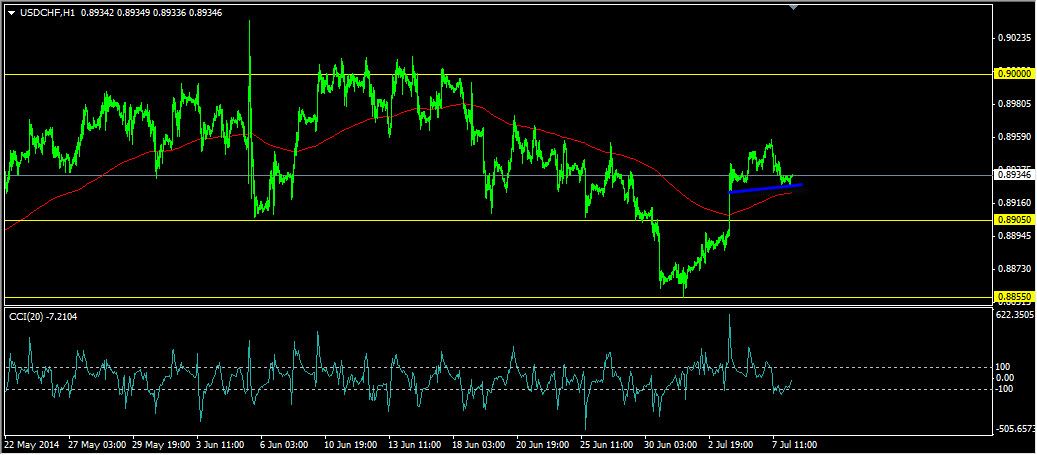Click the 13 Jun 11:00 time label
This screenshot has width=1037, height=455.
(415, 446)
